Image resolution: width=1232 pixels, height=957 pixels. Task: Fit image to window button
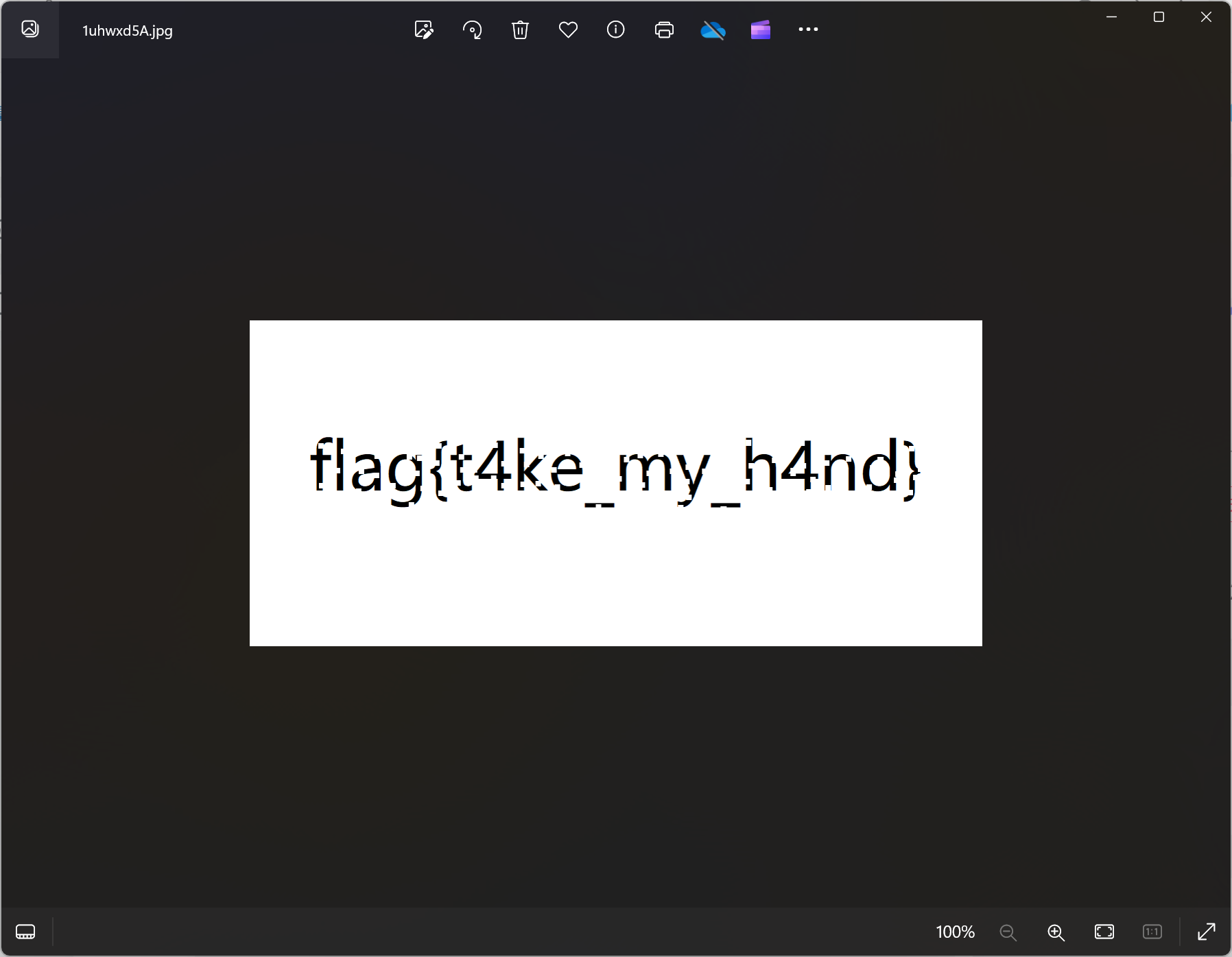[1104, 932]
